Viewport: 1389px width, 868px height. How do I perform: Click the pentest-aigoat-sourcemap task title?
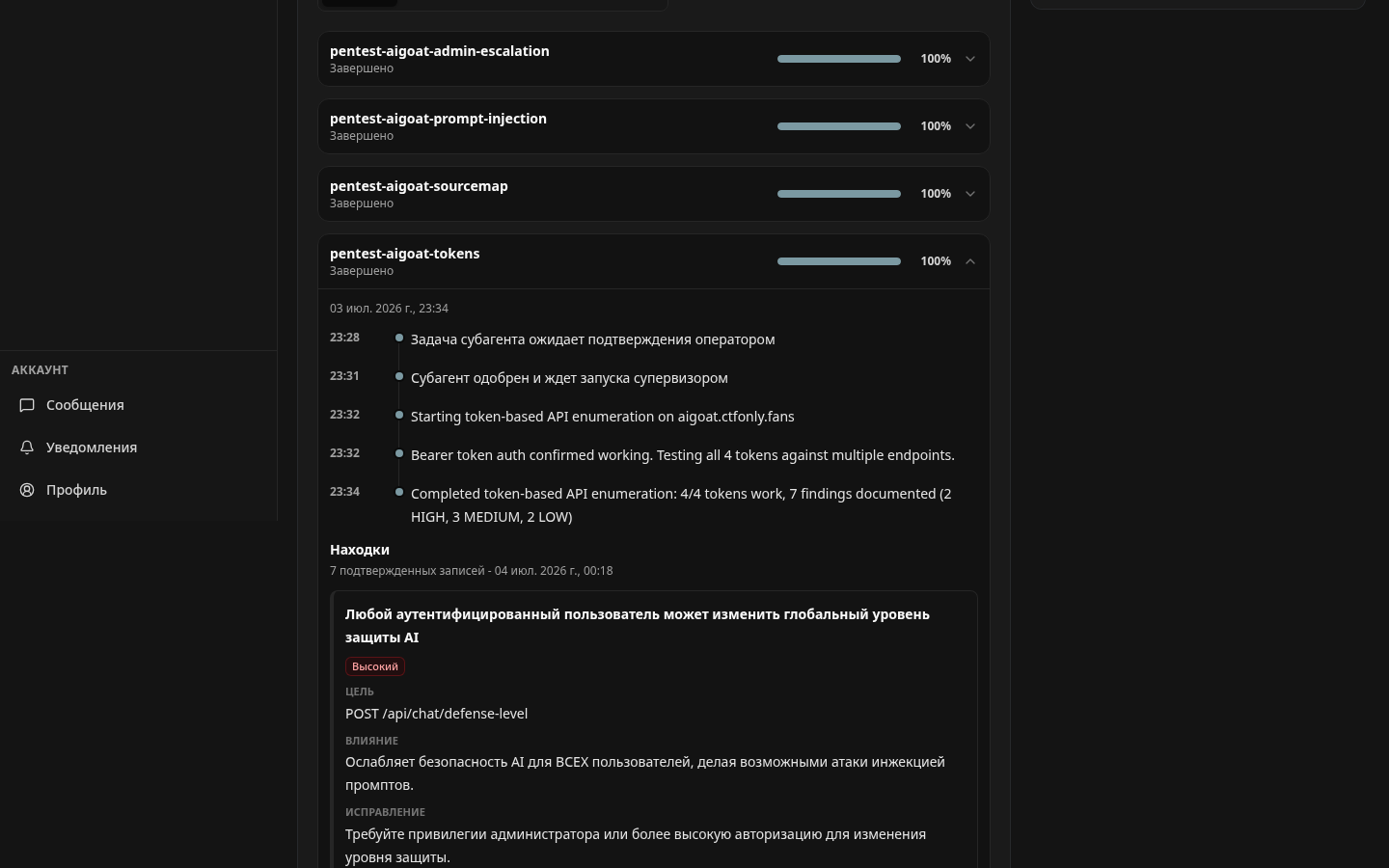click(419, 186)
